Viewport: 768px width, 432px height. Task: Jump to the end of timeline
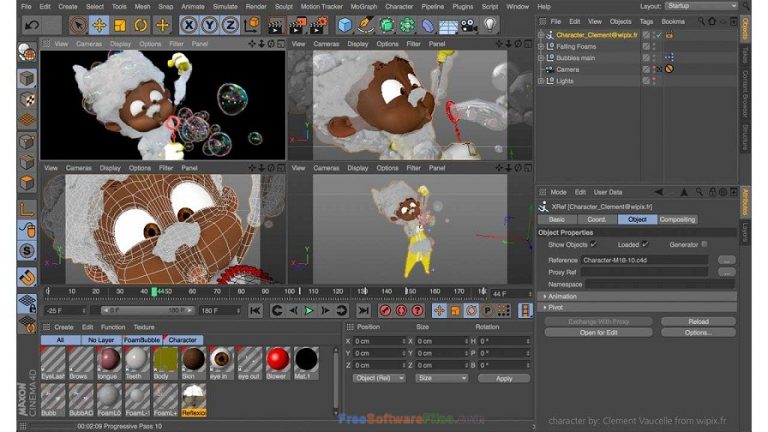click(363, 311)
